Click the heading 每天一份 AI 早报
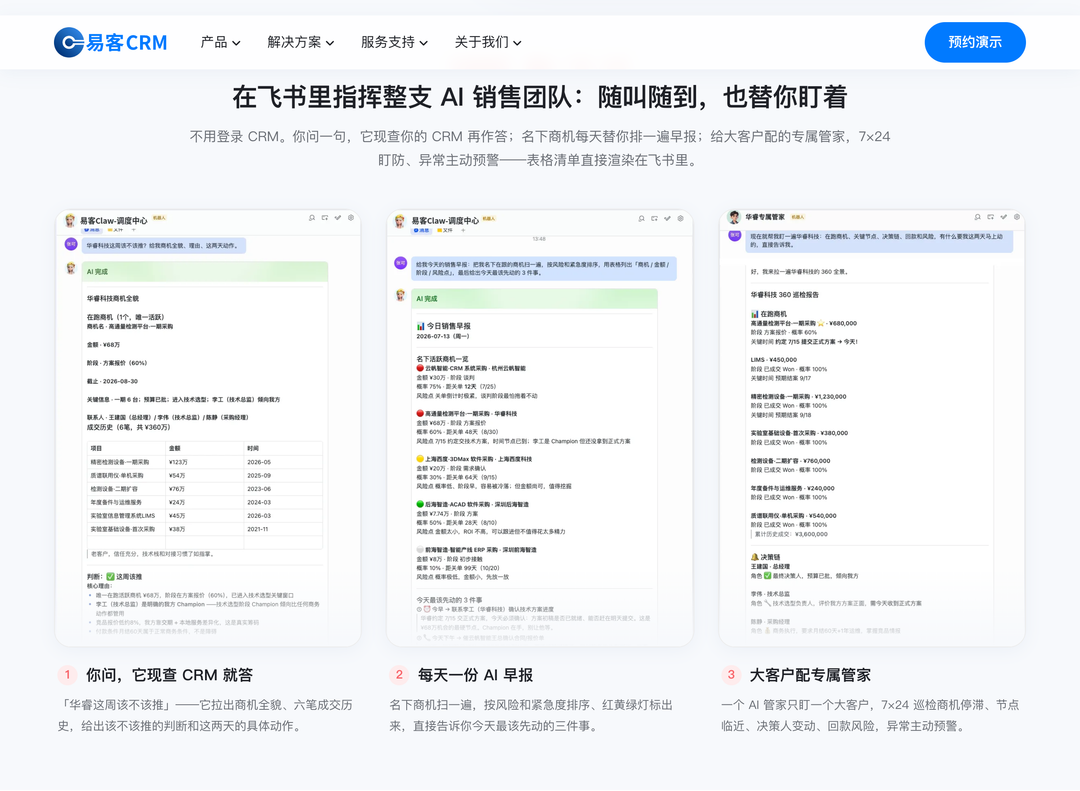Image resolution: width=1080 pixels, height=791 pixels. pyautogui.click(x=475, y=675)
